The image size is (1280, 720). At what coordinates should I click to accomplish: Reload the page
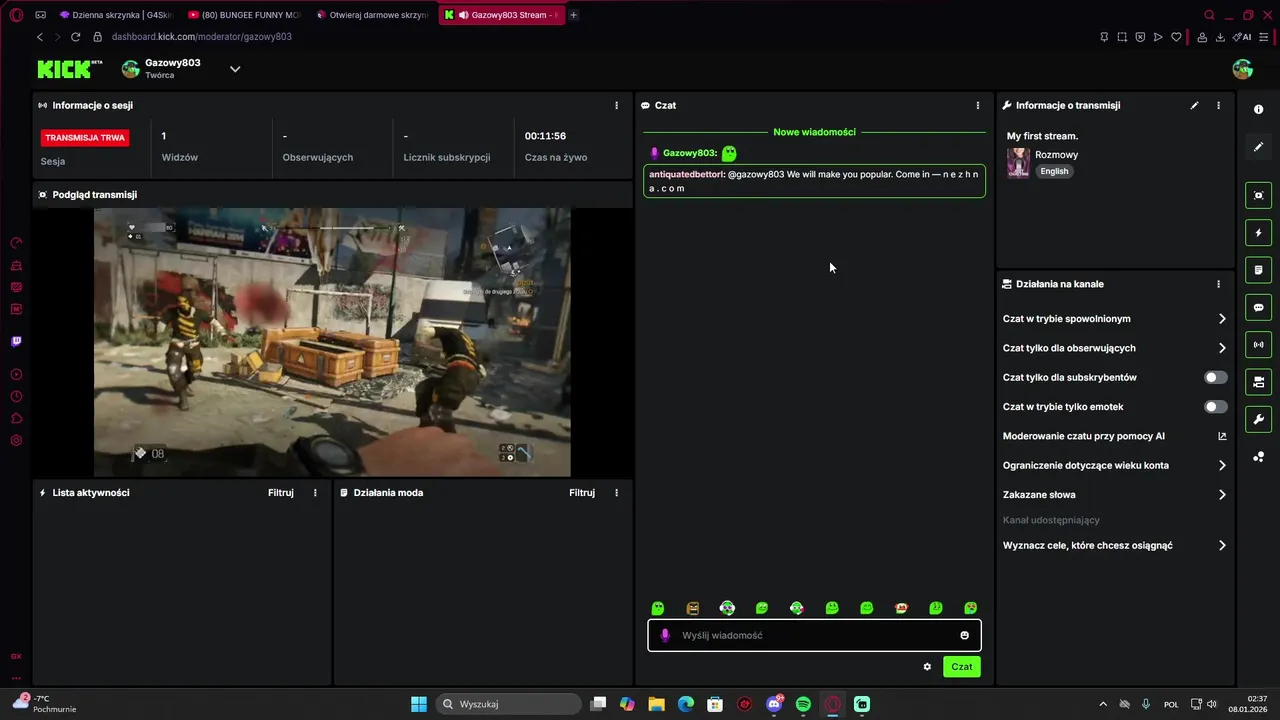[75, 37]
